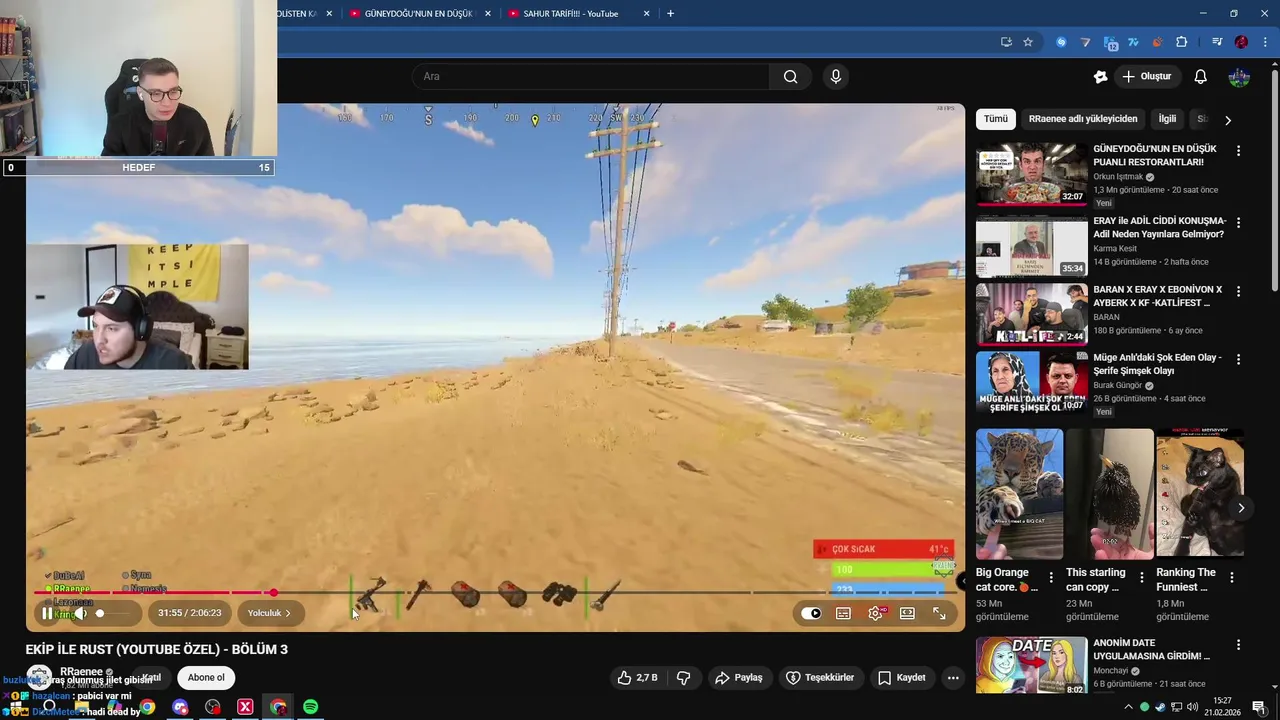Open options for BARAN X ERAY video
This screenshot has width=1280, height=720.
coord(1238,291)
